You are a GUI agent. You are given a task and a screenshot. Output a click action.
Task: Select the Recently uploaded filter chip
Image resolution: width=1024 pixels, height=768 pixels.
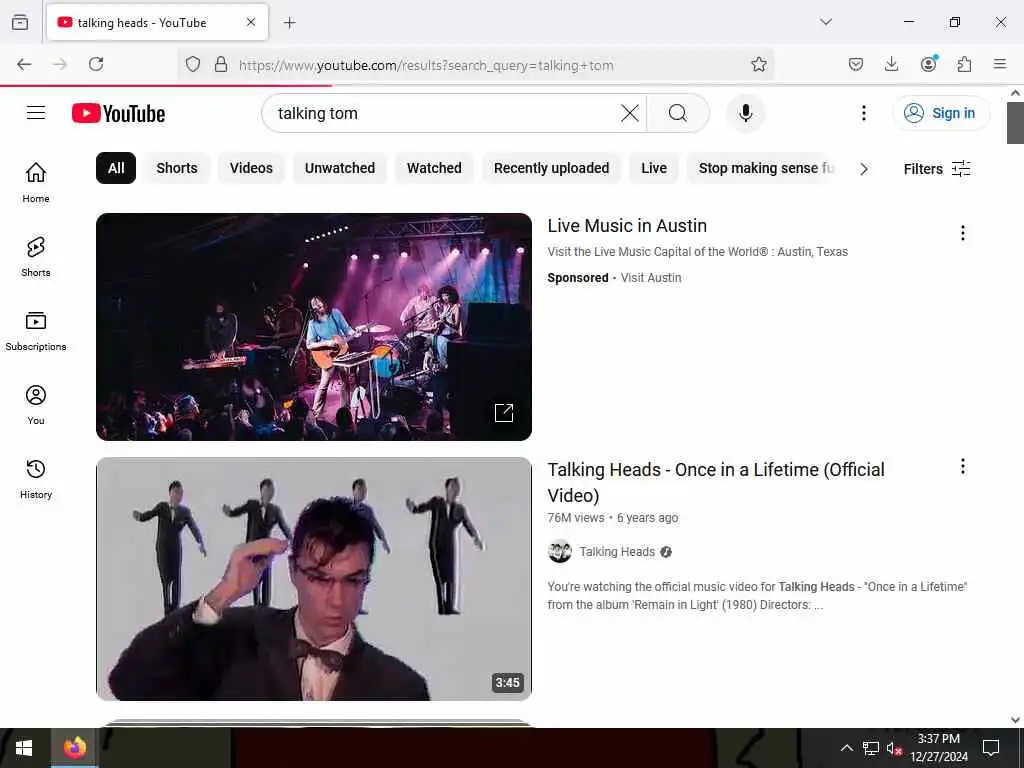tap(551, 168)
